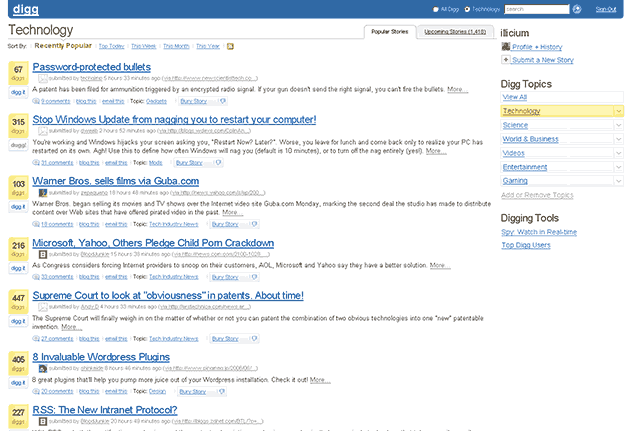Click More link on Password-protected bullets summary
This screenshot has width=632, height=431.
457,89
